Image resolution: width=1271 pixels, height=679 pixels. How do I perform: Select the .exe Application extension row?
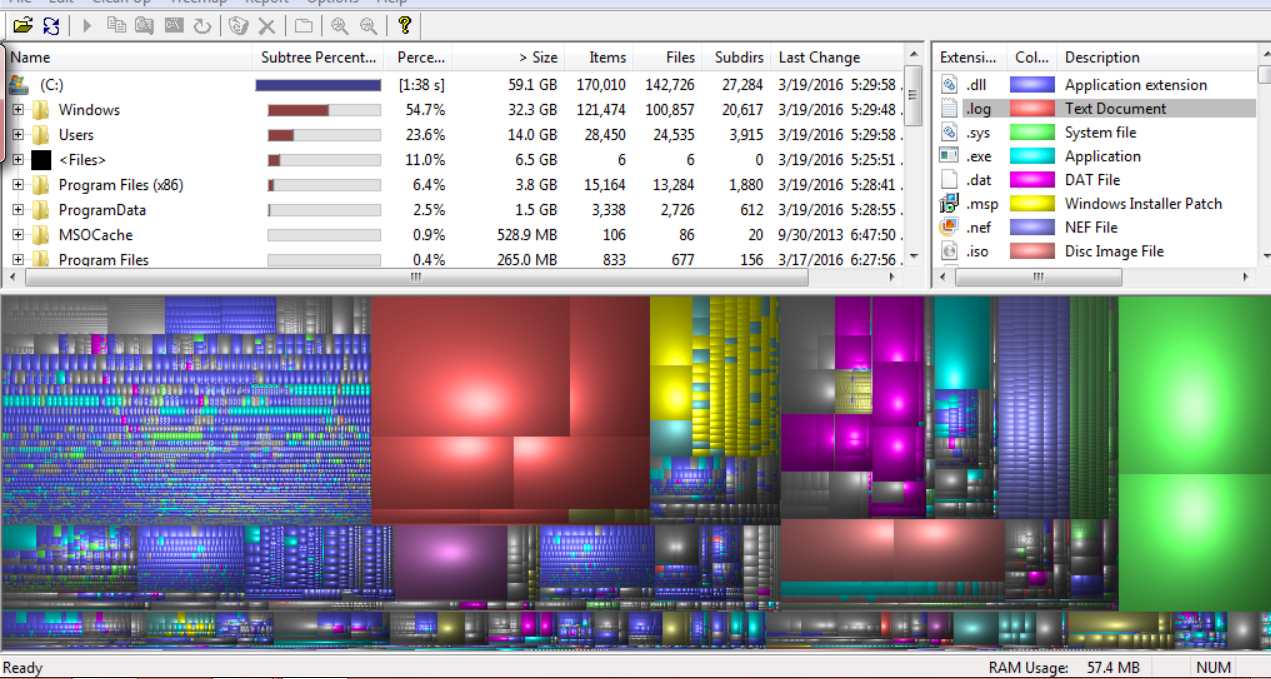coord(1095,156)
